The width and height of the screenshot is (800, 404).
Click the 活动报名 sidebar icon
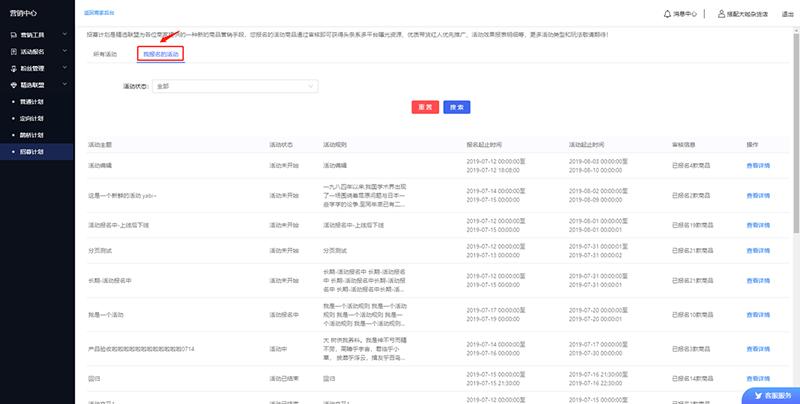click(x=12, y=50)
